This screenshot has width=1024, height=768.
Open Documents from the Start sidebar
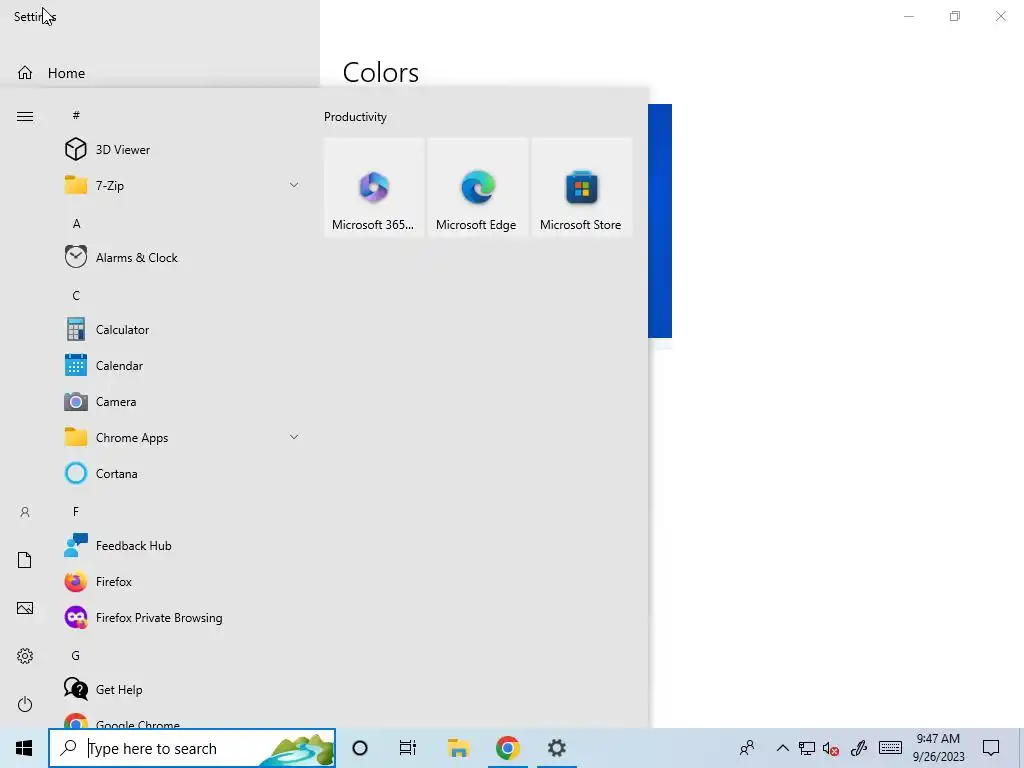point(25,560)
